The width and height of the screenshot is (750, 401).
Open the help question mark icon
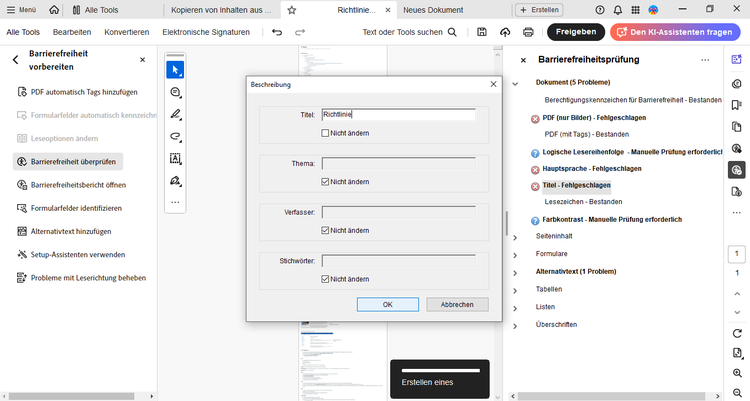(x=600, y=10)
